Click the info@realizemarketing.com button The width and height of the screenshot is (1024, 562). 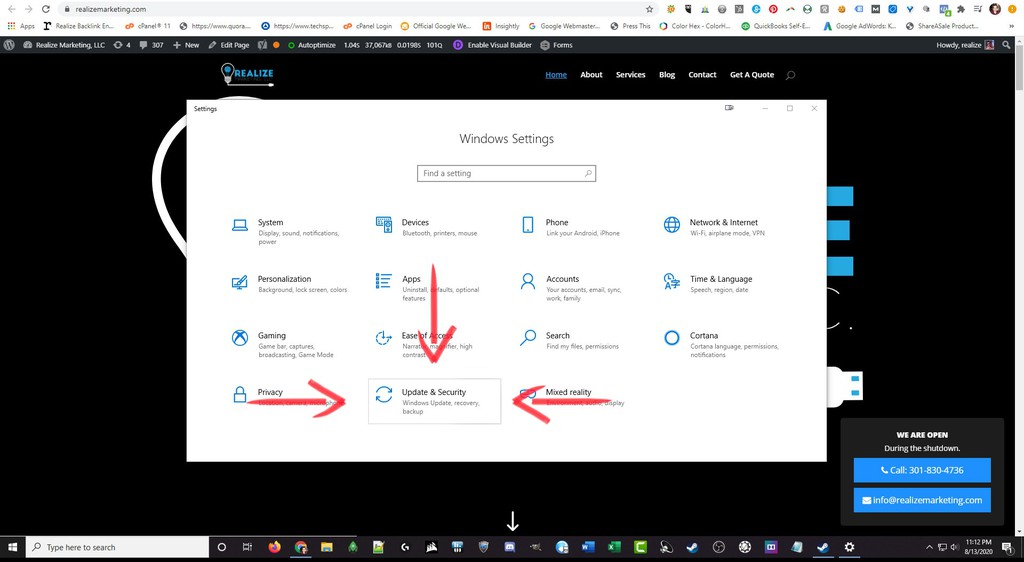click(x=921, y=500)
